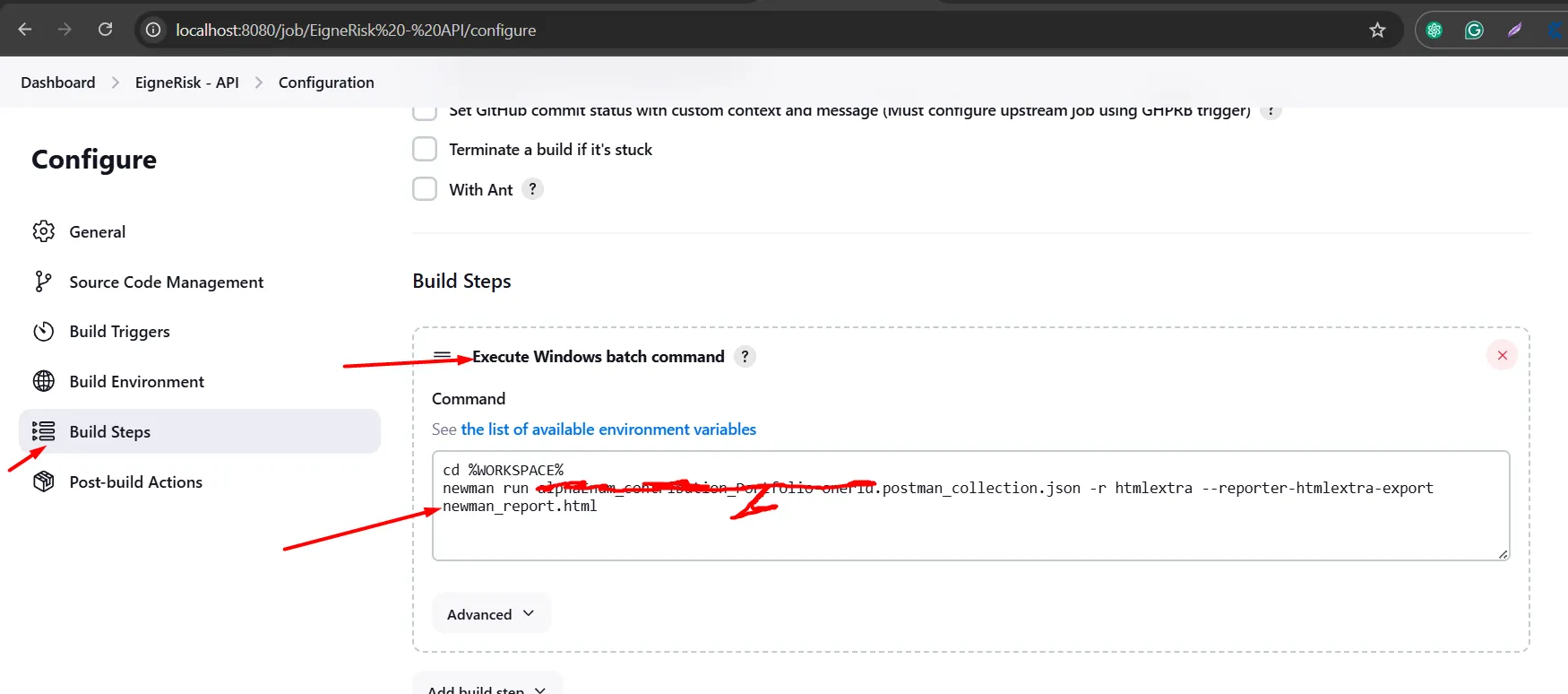This screenshot has height=694, width=1568.
Task: Bookmark this page with the star icon
Action: [x=1377, y=30]
